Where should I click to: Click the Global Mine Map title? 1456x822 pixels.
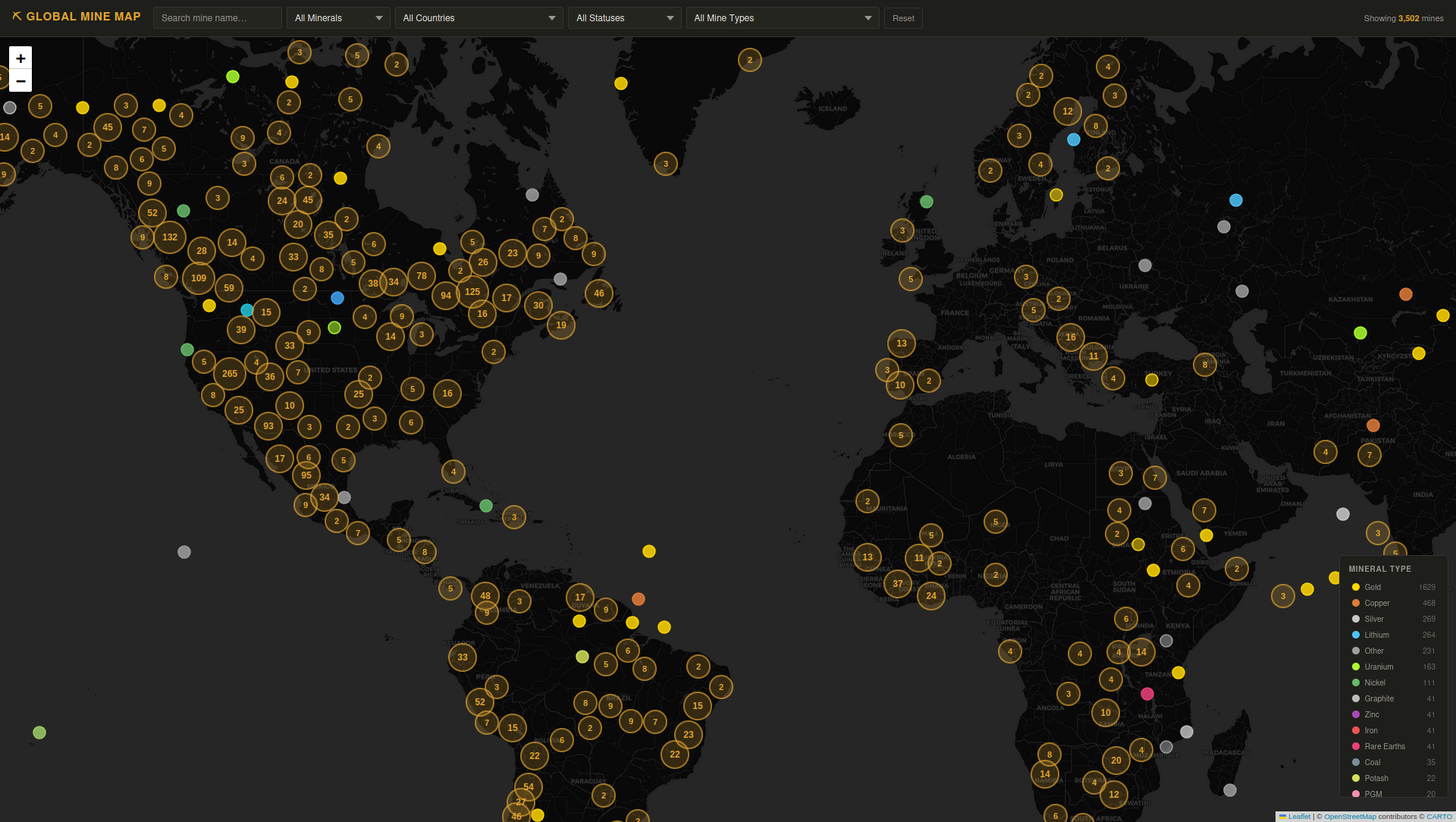[83, 17]
